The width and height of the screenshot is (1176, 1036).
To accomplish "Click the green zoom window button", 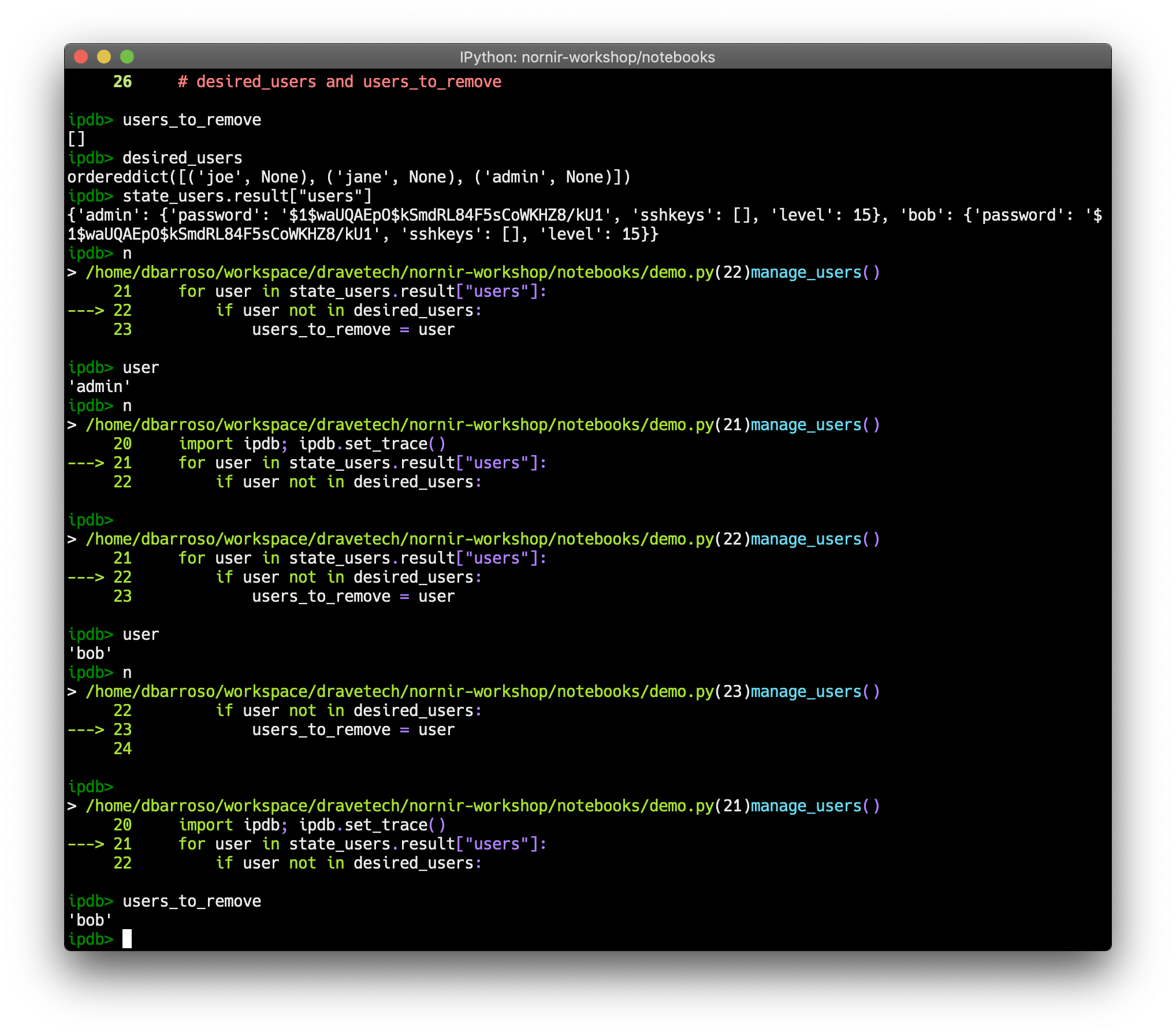I will pyautogui.click(x=126, y=57).
